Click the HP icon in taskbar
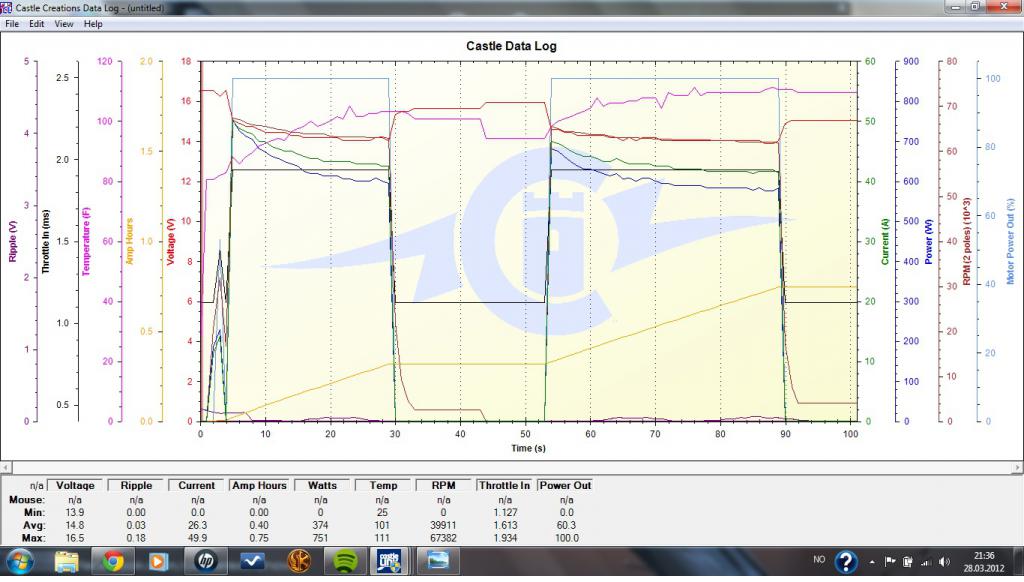Screen dimensions: 1024x582 click(207, 561)
